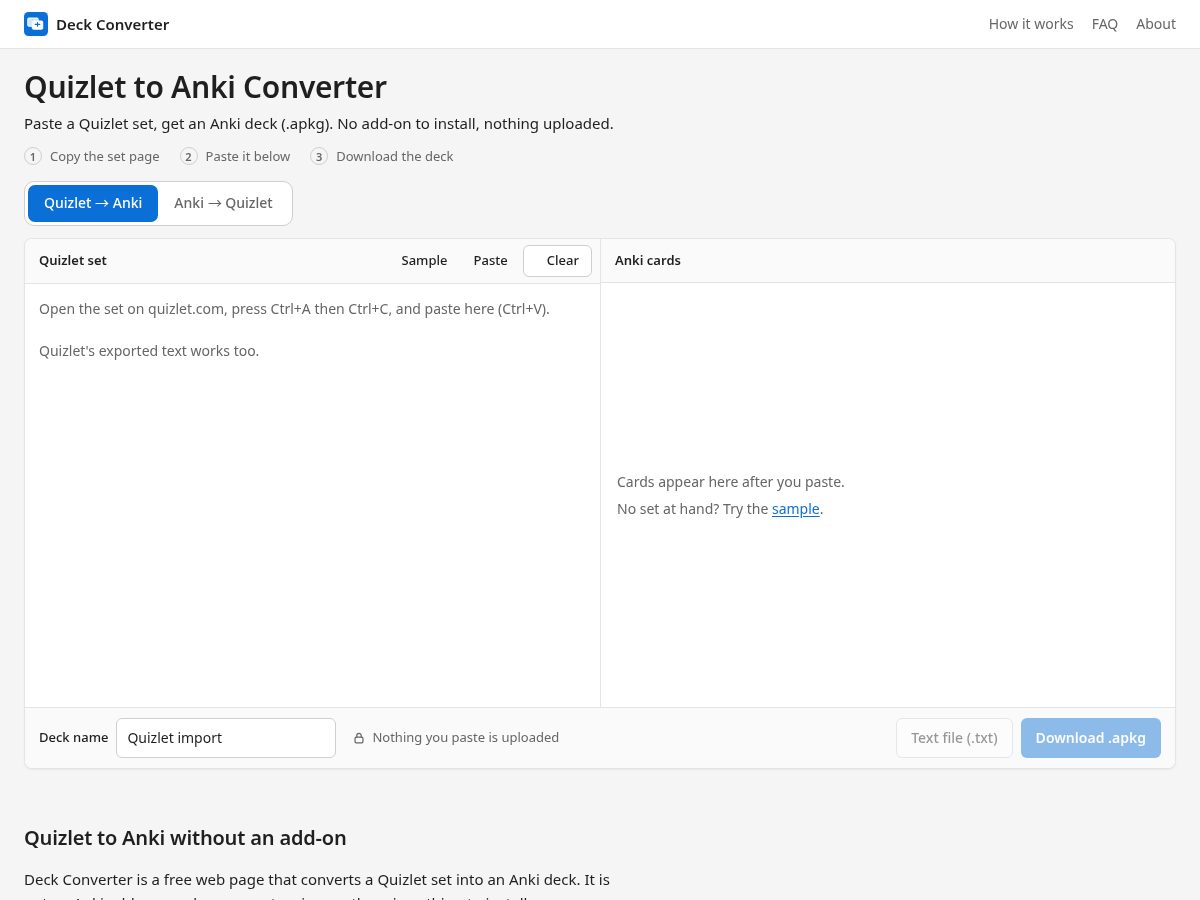Click the Paste button
Viewport: 1200px width, 900px height.
click(490, 260)
